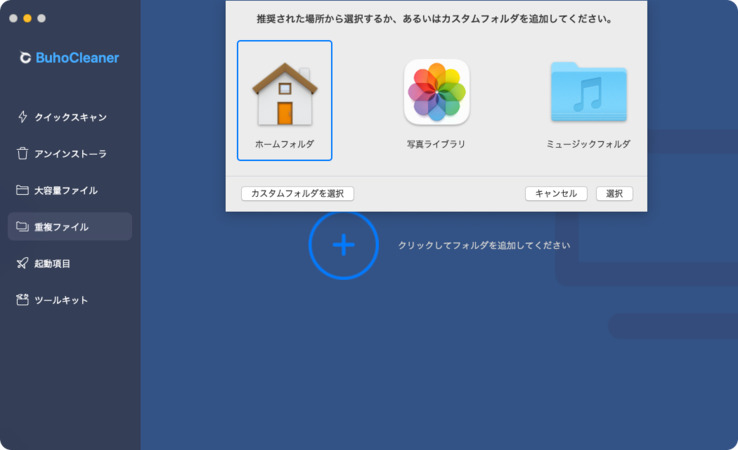Click the folder icon for large files
738x450 pixels.
[22, 190]
